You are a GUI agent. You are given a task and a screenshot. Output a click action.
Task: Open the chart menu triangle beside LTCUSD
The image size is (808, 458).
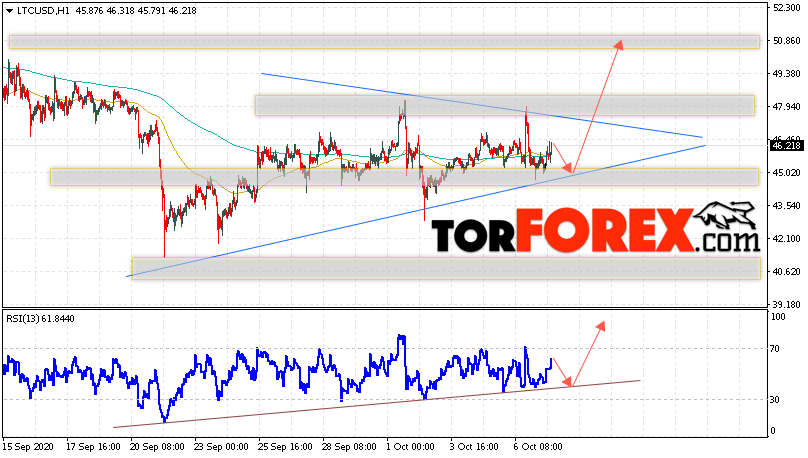[x=10, y=11]
